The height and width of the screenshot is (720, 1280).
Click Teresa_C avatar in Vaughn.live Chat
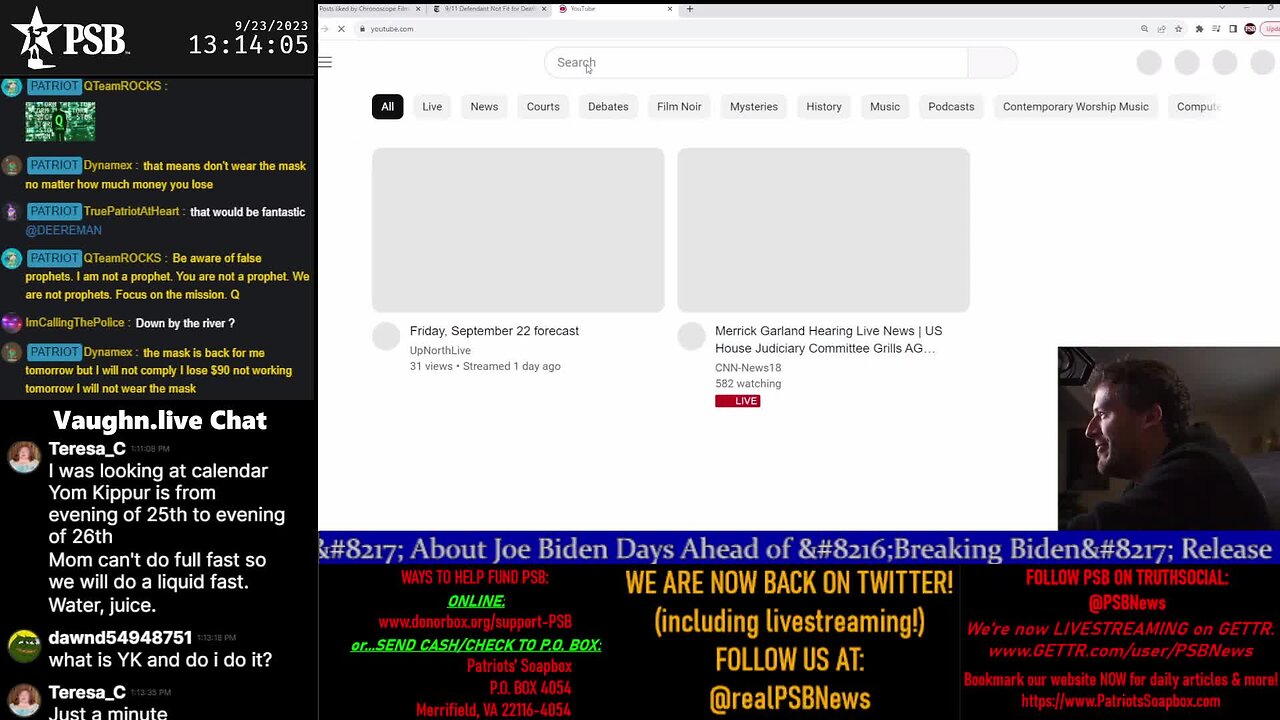pyautogui.click(x=24, y=457)
